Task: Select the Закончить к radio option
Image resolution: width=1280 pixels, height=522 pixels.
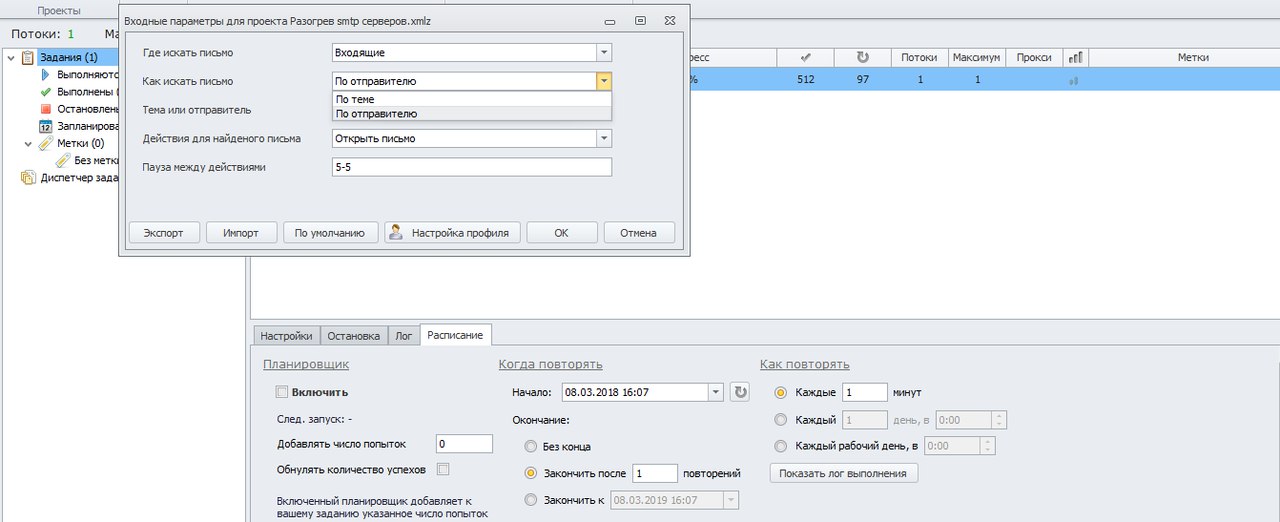Action: 530,499
